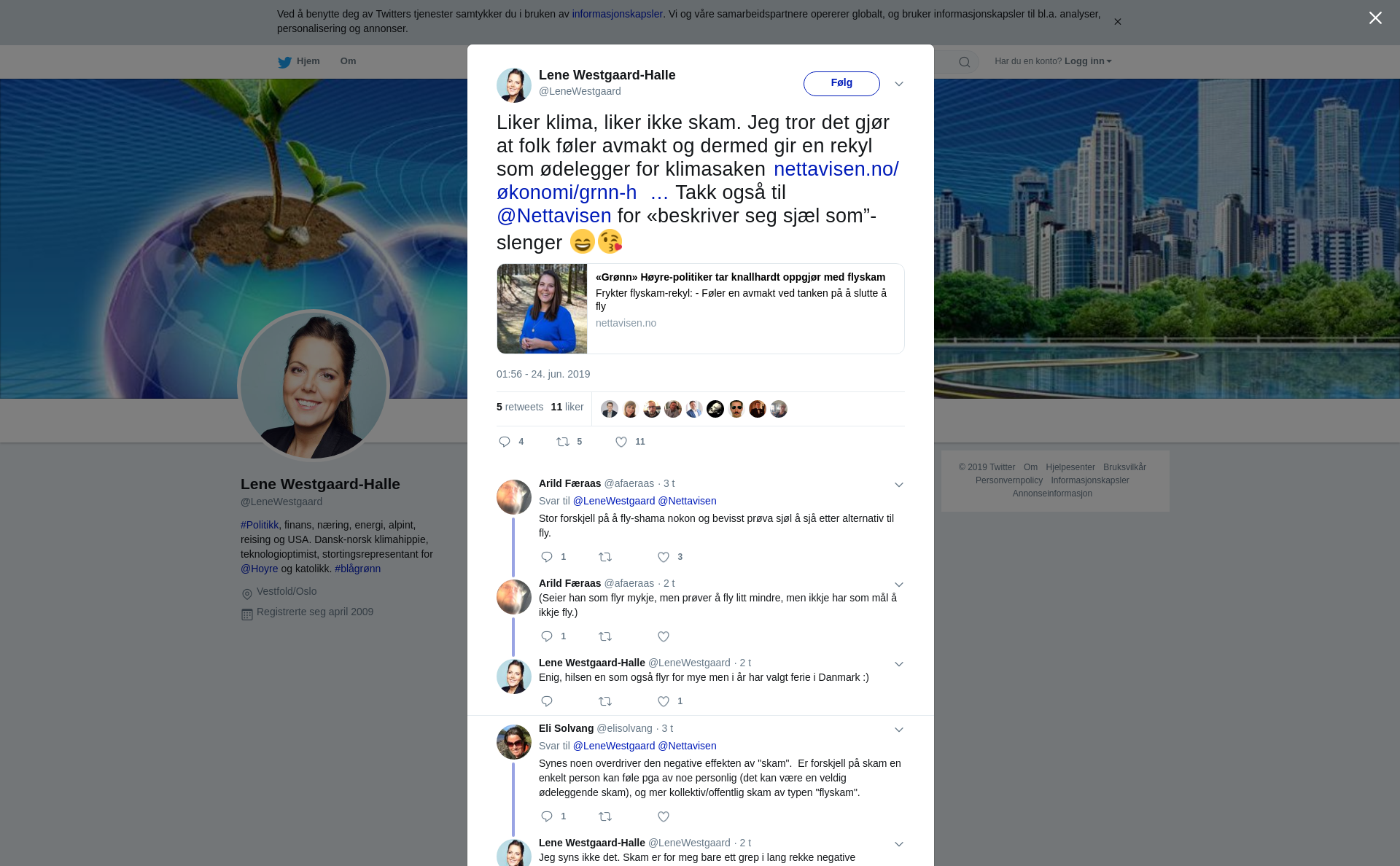Image resolution: width=1400 pixels, height=866 pixels.
Task: Click the informasjonskapsler link in banner
Action: (617, 14)
